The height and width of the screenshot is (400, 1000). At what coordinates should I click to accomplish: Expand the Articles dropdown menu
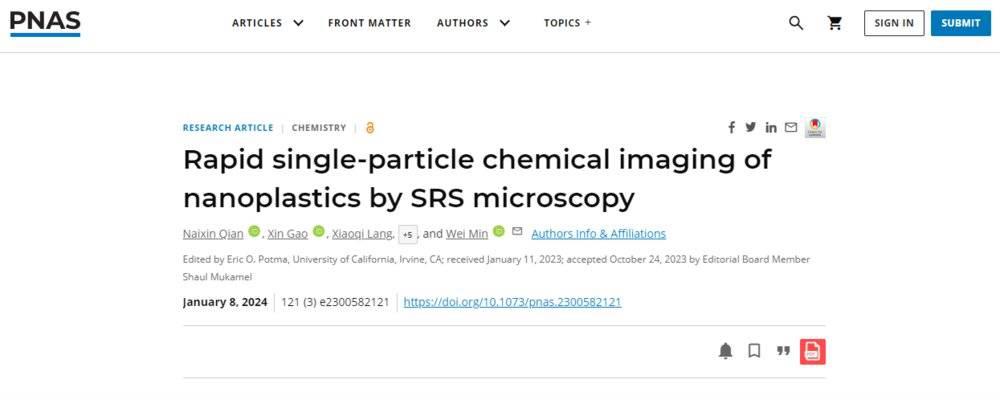(267, 23)
